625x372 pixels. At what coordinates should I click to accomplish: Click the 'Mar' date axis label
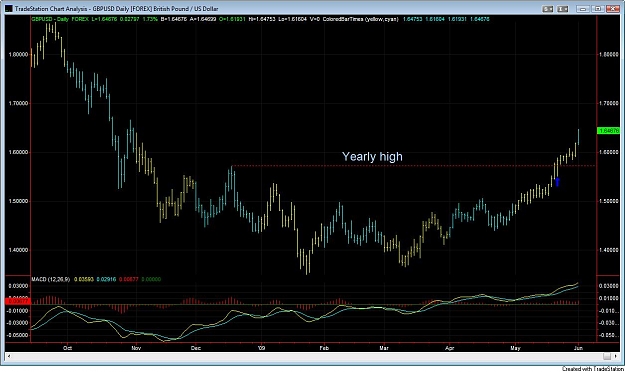[384, 348]
